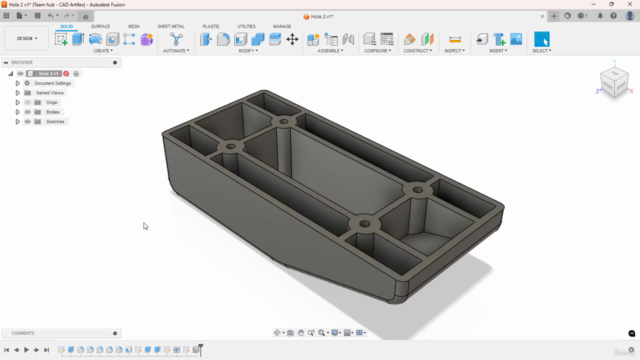
Task: Open the Inspect dropdown menu
Action: tap(455, 51)
